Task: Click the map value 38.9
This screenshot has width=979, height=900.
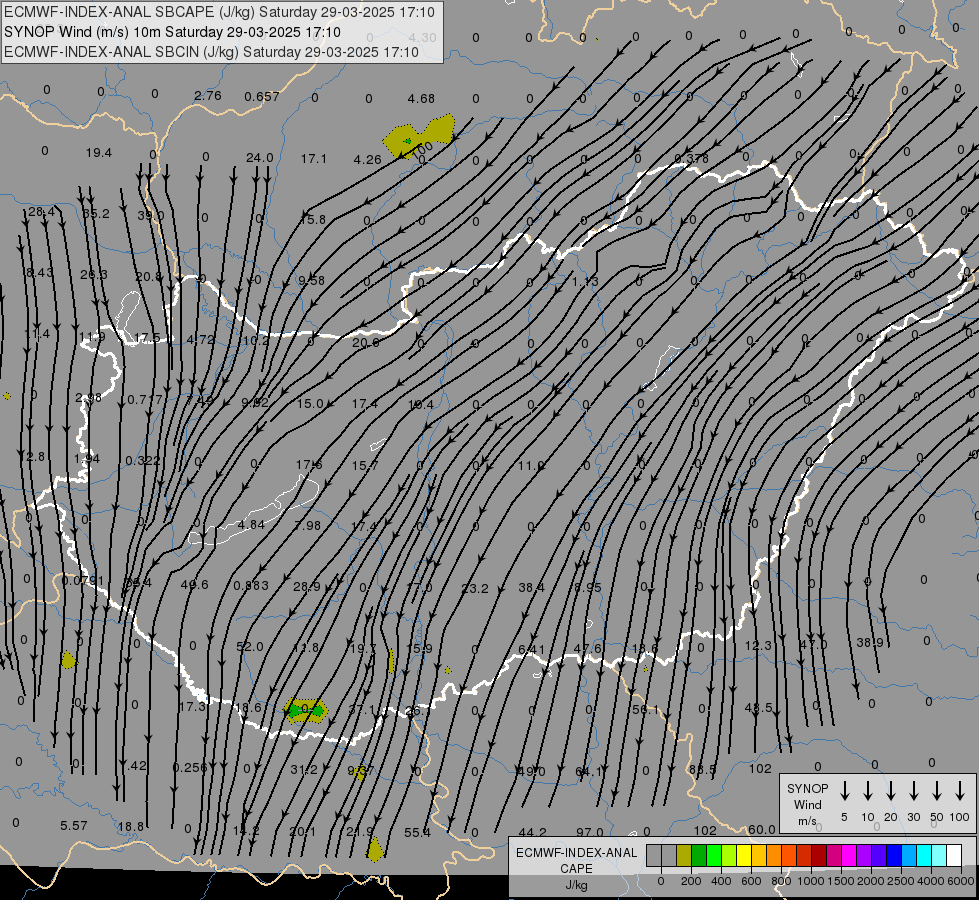Action: [870, 642]
